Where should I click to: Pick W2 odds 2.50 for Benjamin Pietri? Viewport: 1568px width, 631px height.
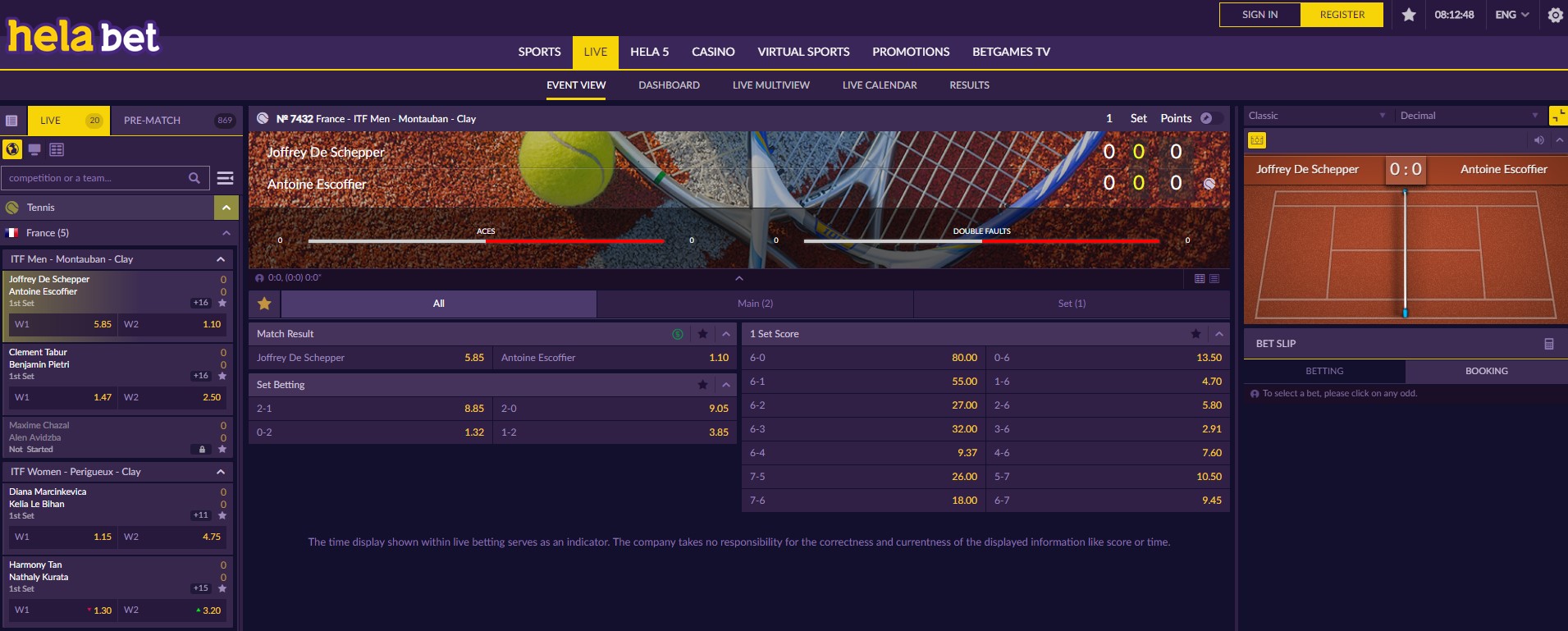[173, 397]
